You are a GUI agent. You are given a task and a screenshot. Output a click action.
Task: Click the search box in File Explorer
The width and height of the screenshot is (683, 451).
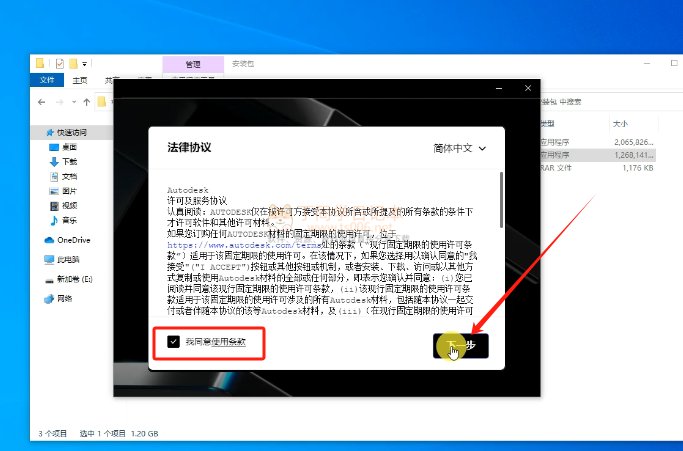tap(610, 102)
